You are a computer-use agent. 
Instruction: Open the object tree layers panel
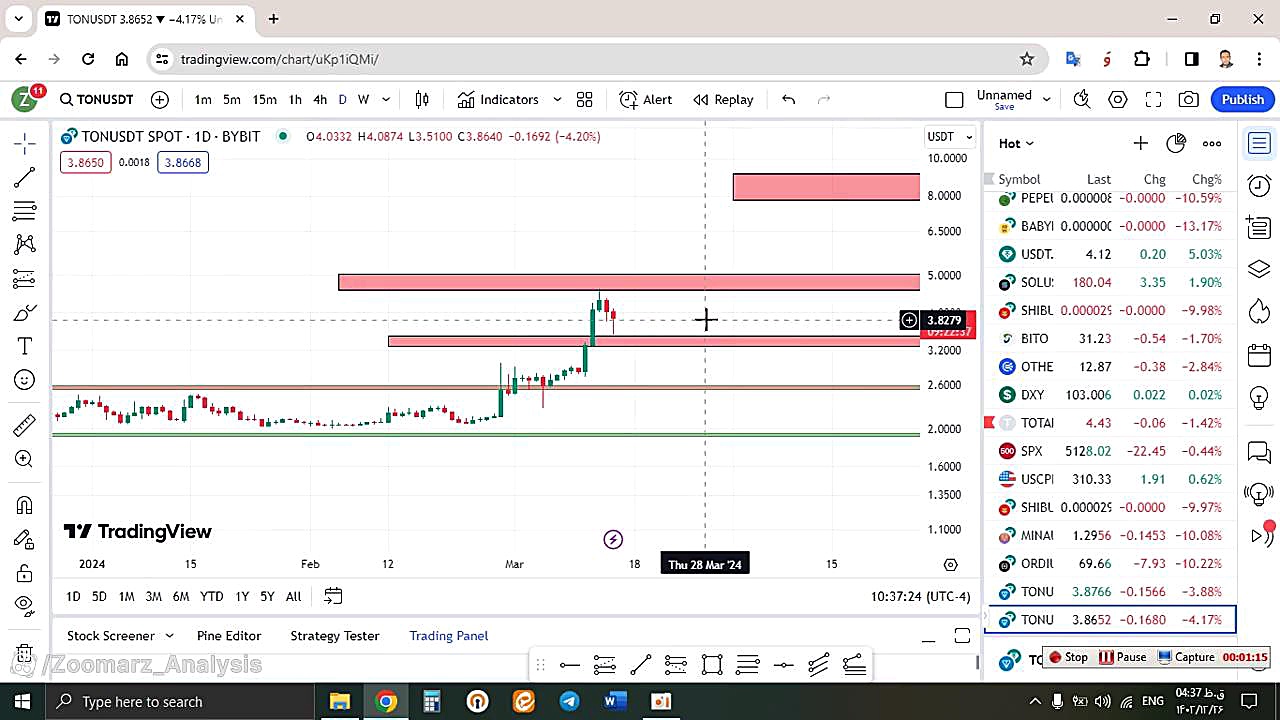(x=1259, y=269)
